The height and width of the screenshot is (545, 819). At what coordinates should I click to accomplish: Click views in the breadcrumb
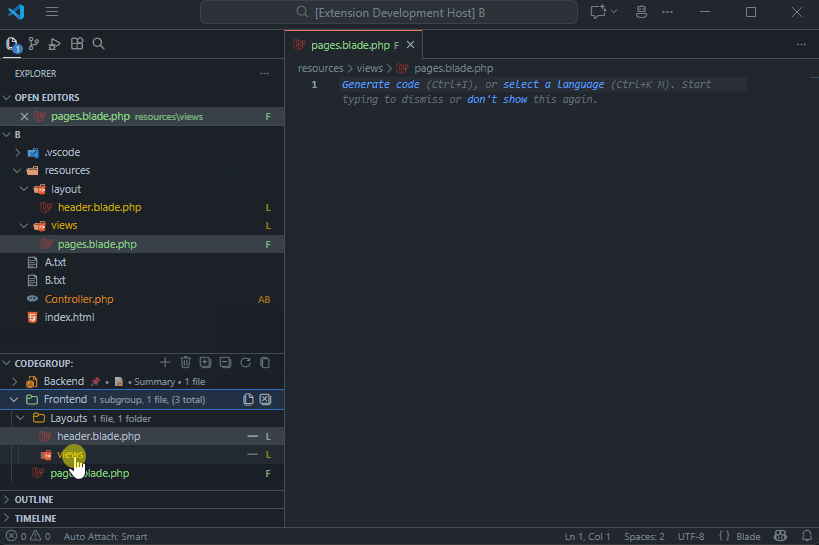point(370,68)
